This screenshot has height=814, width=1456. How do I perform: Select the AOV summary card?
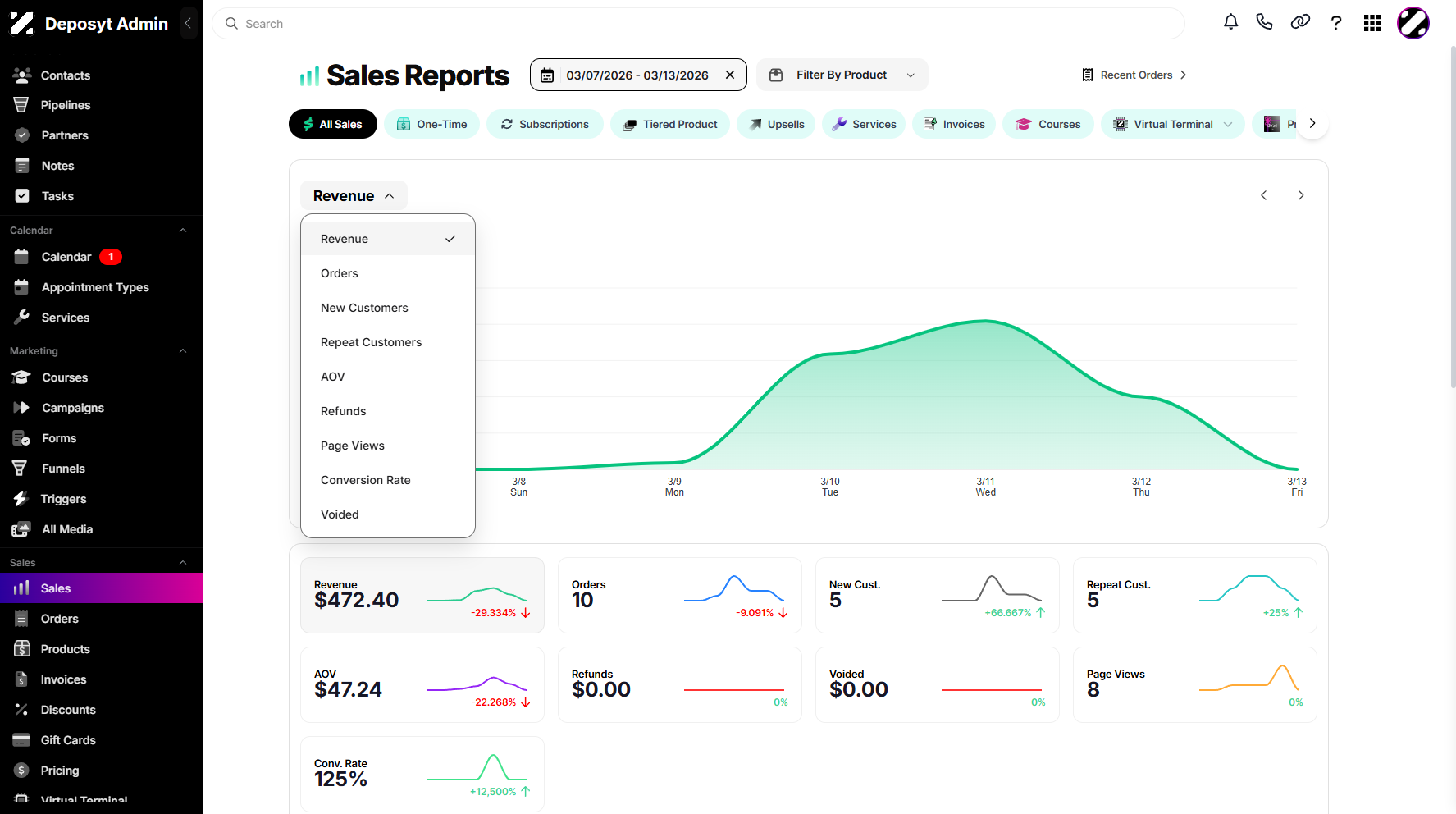coord(422,685)
